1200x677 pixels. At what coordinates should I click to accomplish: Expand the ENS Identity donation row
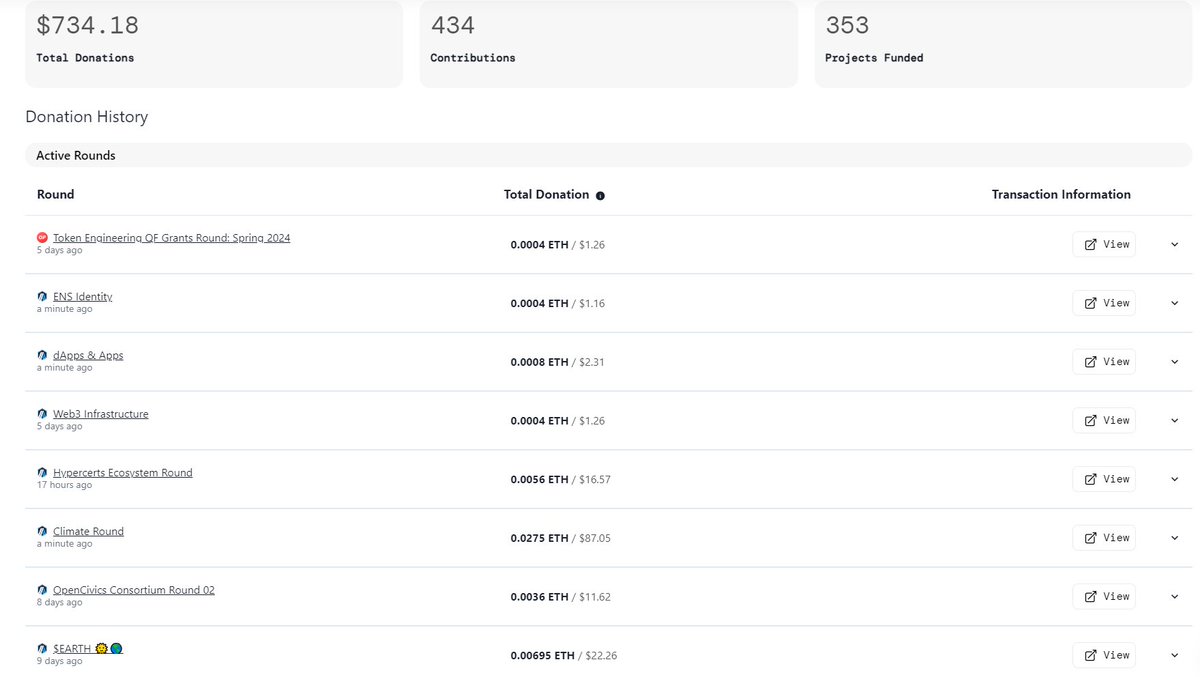pyautogui.click(x=1174, y=303)
